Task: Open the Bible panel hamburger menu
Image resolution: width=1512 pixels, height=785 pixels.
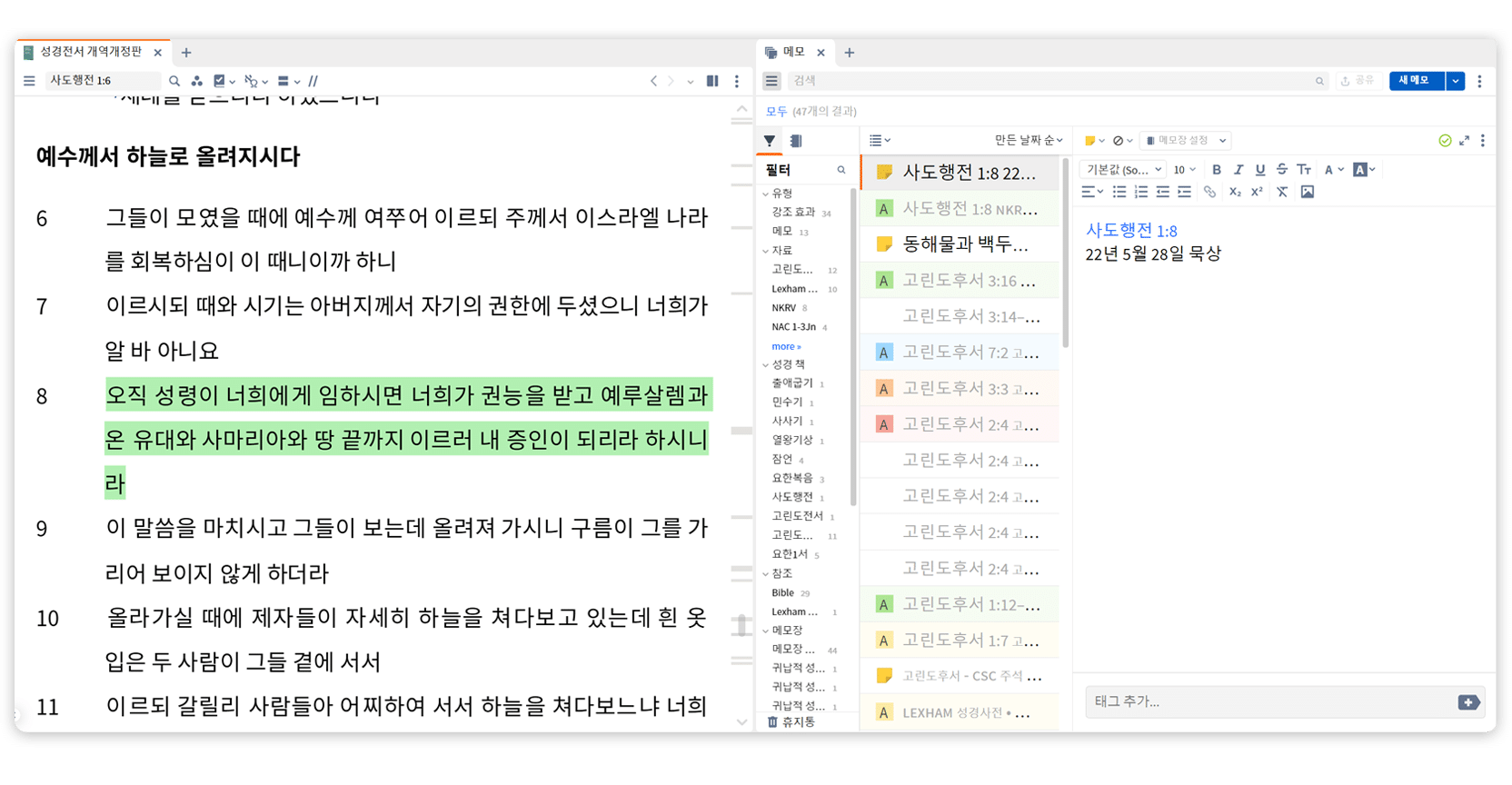Action: (x=29, y=81)
